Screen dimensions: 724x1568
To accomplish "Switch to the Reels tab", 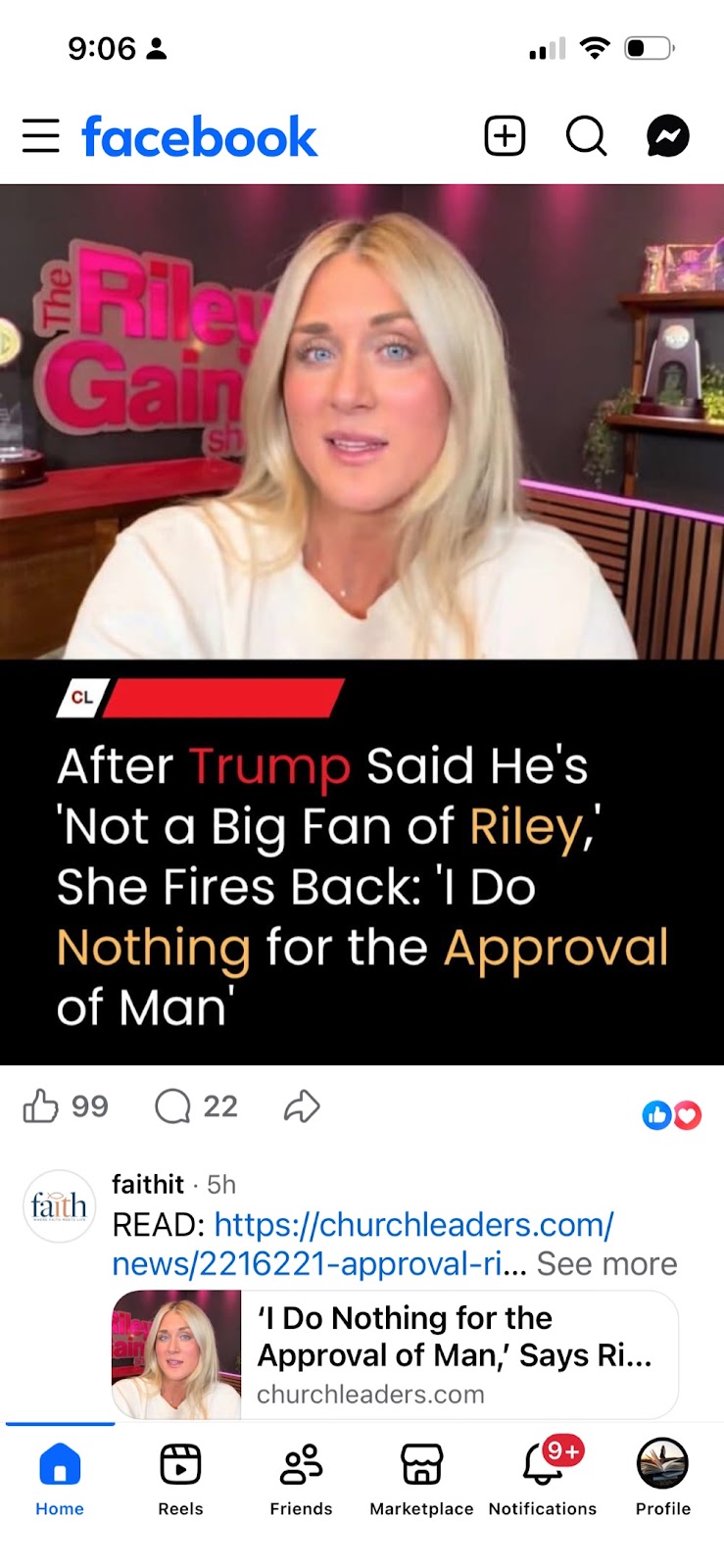I will (x=180, y=1479).
